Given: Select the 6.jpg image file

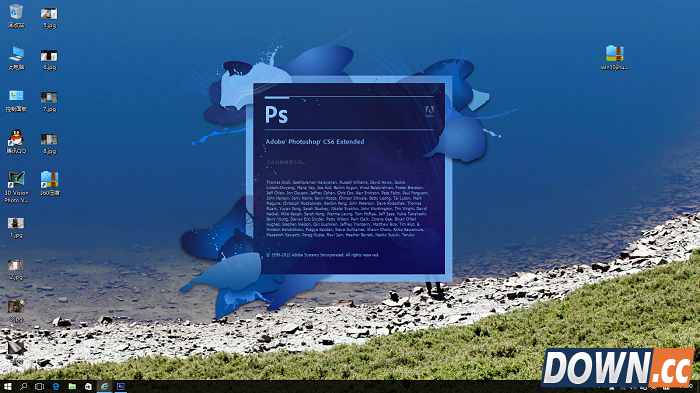Looking at the screenshot, I should [x=49, y=60].
